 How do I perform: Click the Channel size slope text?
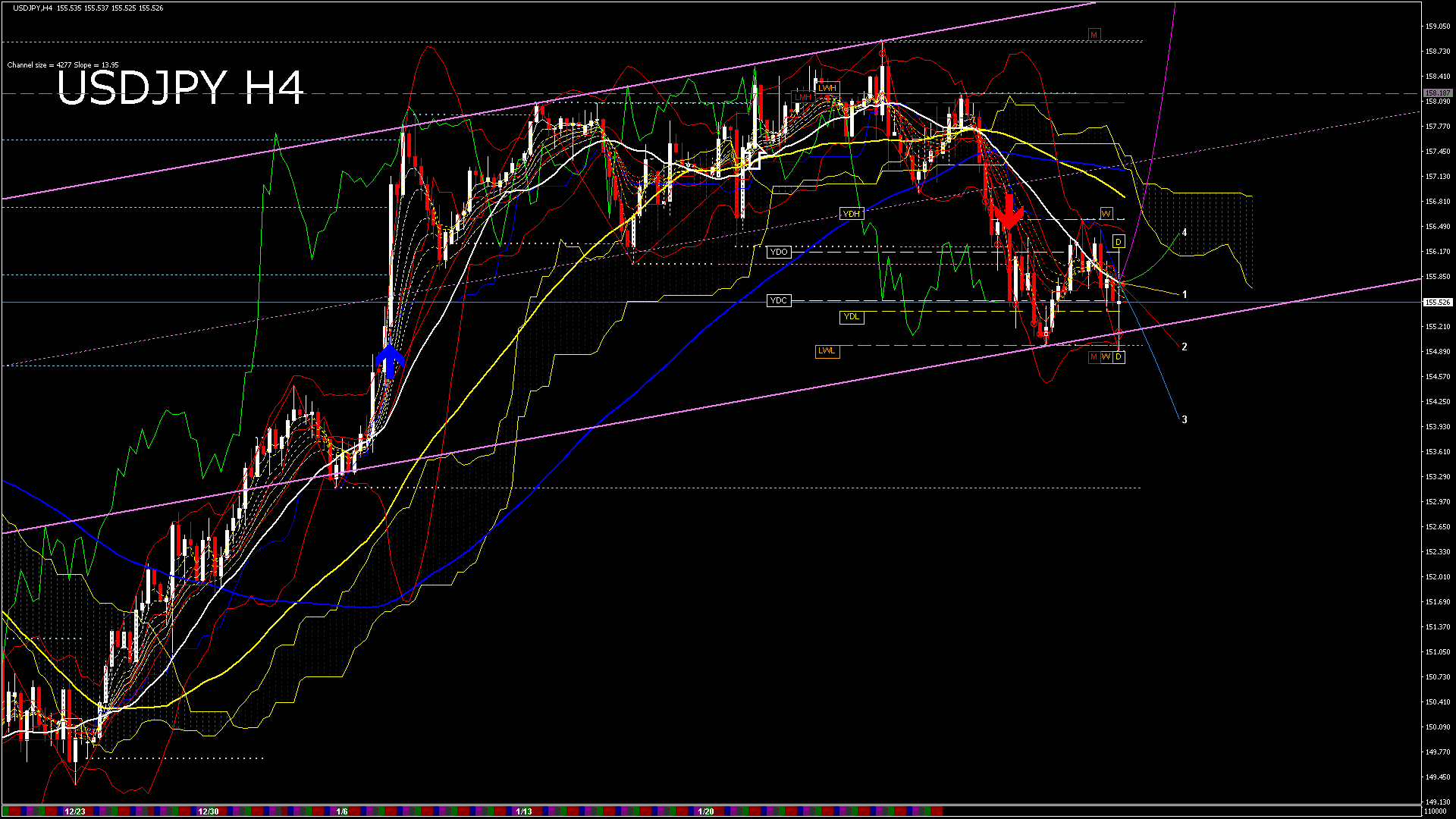pos(63,65)
